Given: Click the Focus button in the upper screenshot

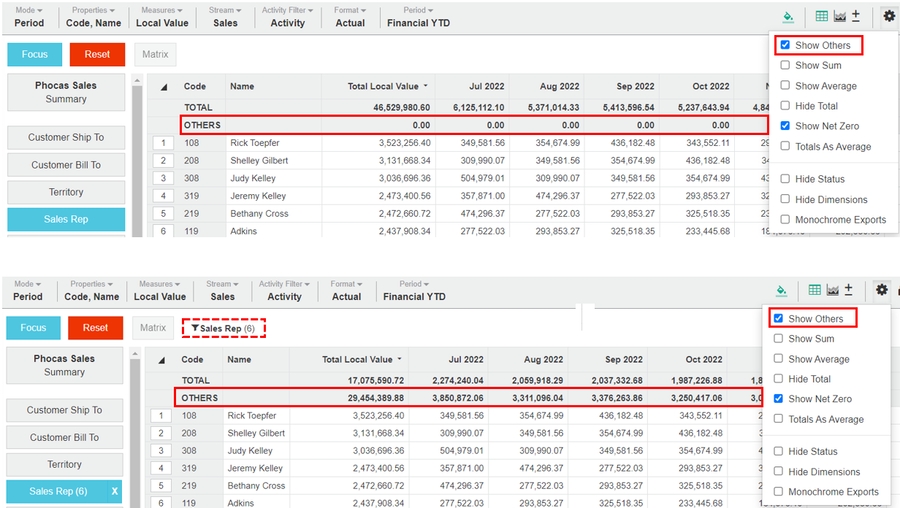Looking at the screenshot, I should tap(33, 54).
